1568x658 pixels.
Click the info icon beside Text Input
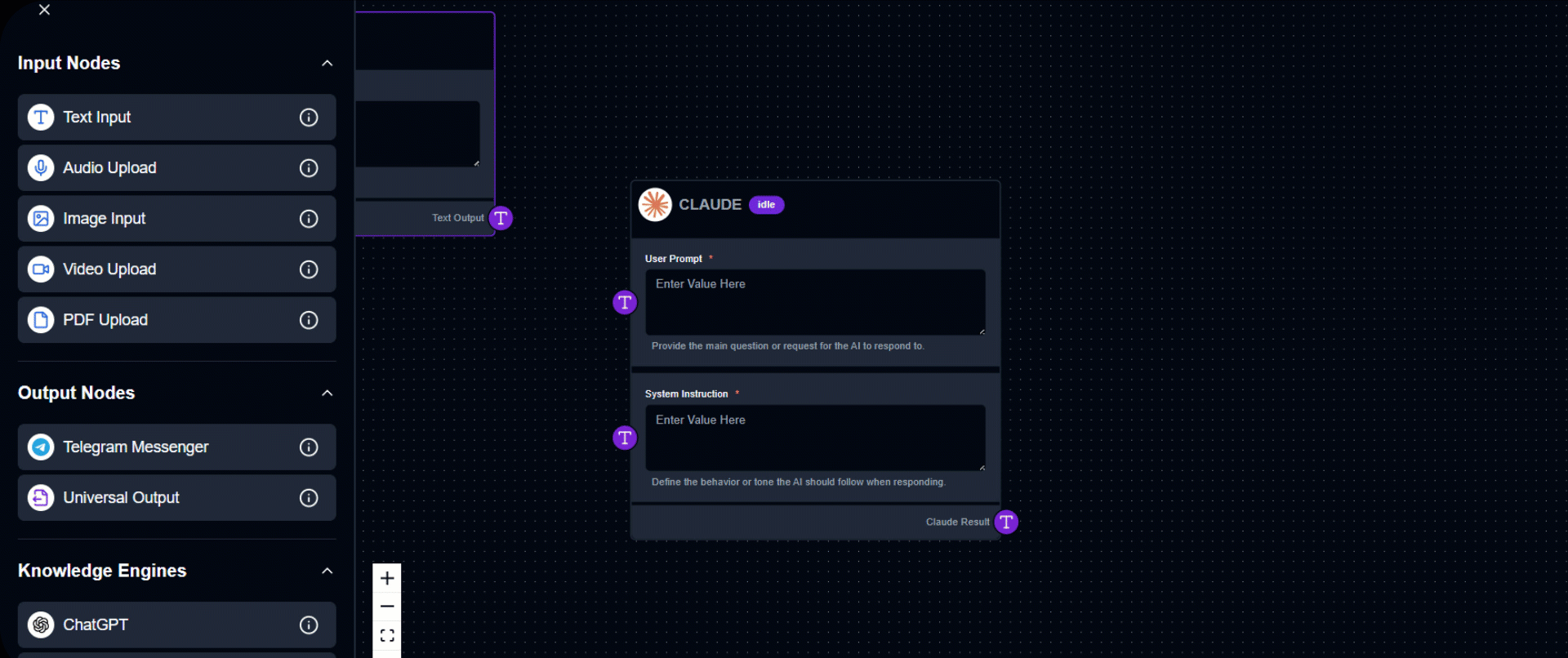tap(309, 118)
